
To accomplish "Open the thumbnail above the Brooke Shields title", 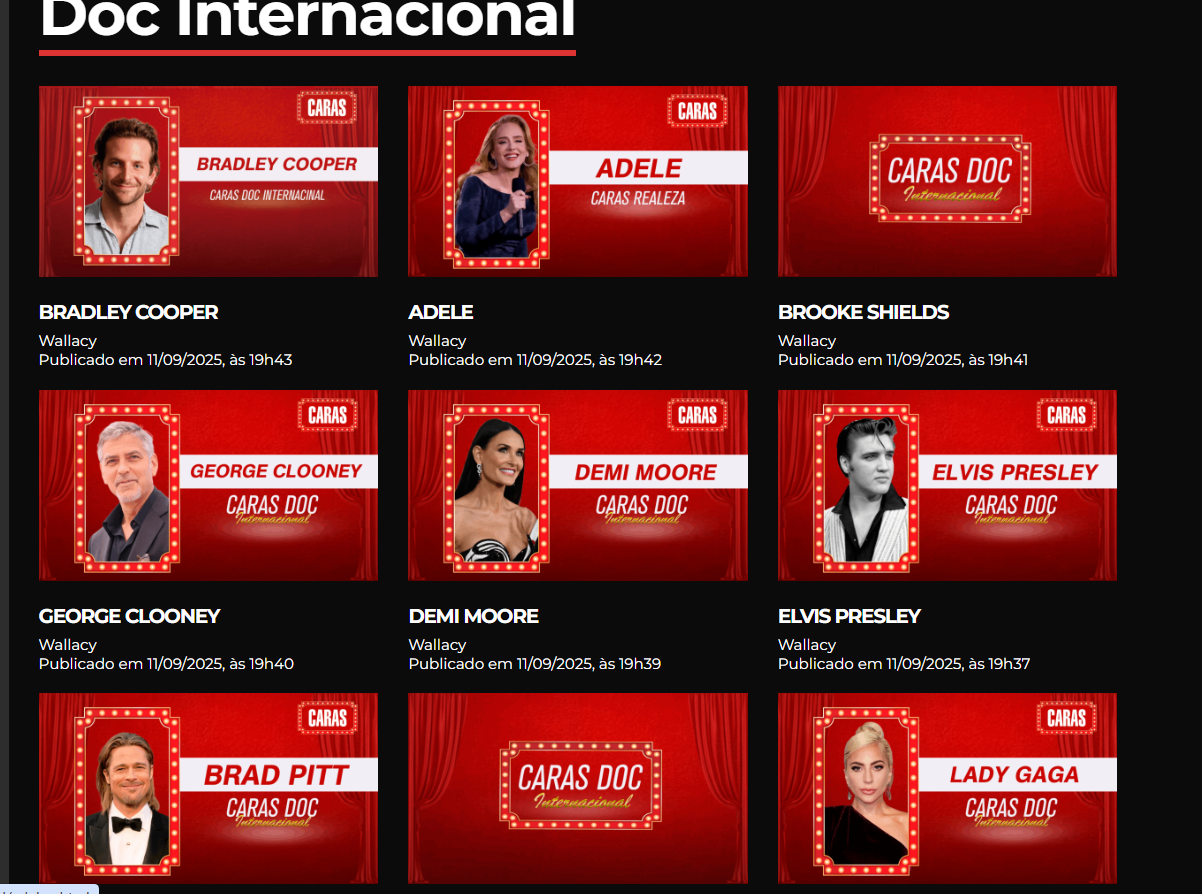I will coord(947,181).
